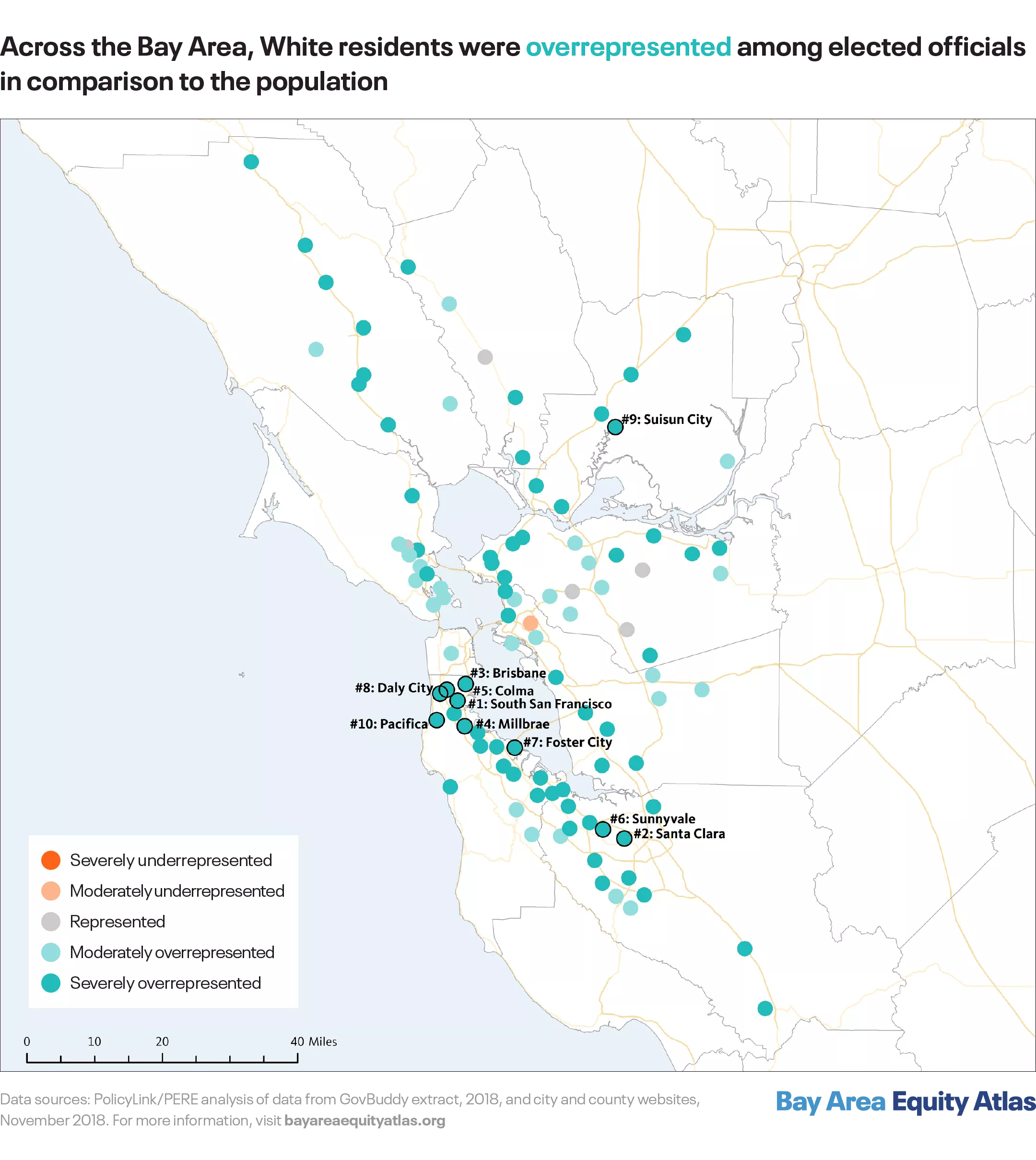
Task: Click the Severely underrepresented legend swatch
Action: tap(51, 860)
